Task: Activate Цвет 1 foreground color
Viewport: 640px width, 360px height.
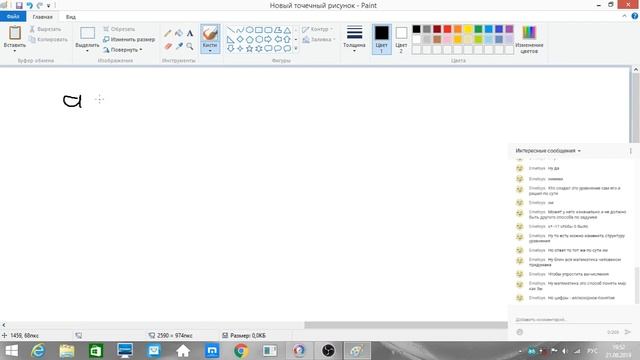Action: 382,39
